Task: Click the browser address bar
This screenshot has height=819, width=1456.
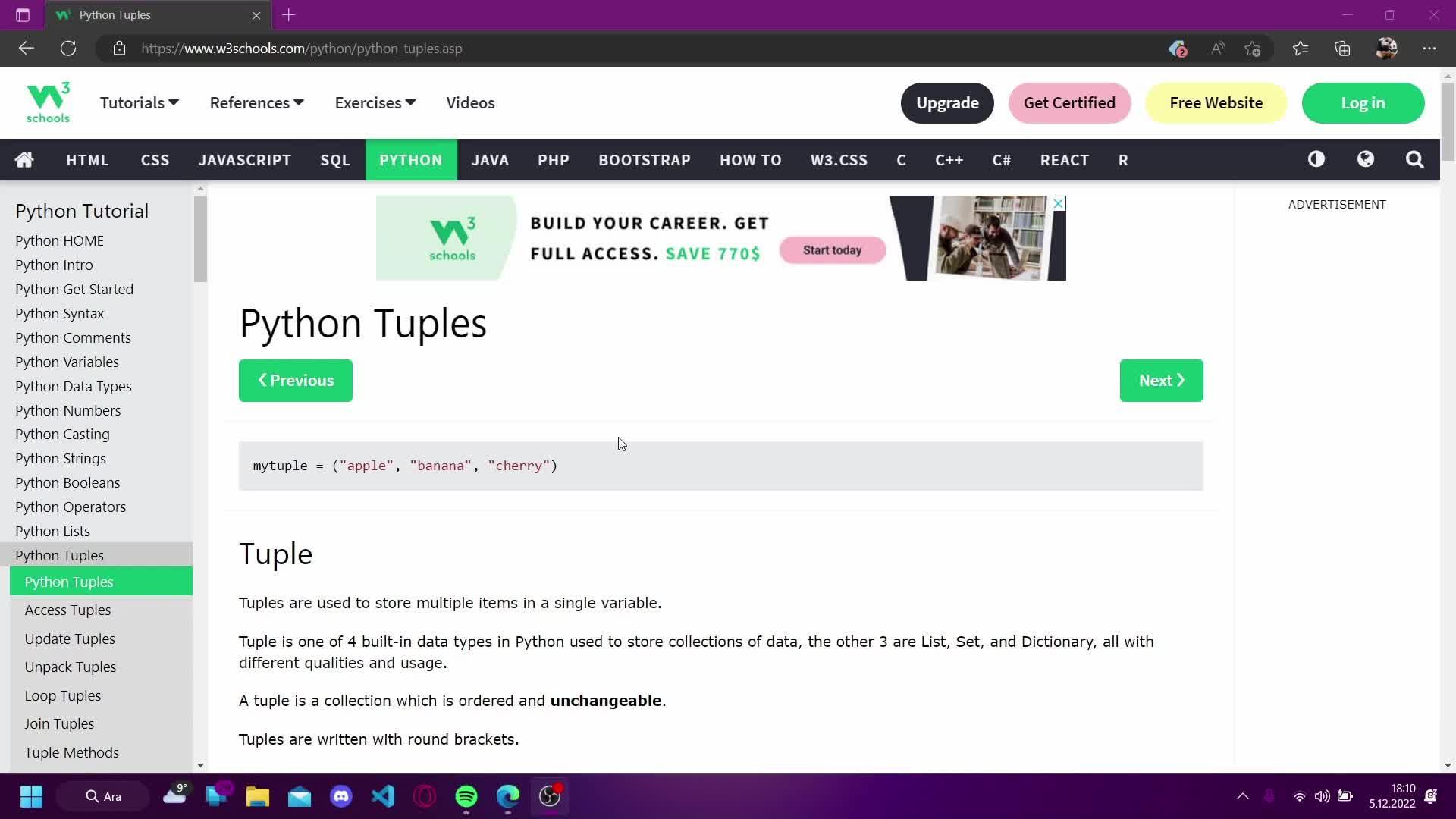Action: pyautogui.click(x=645, y=49)
